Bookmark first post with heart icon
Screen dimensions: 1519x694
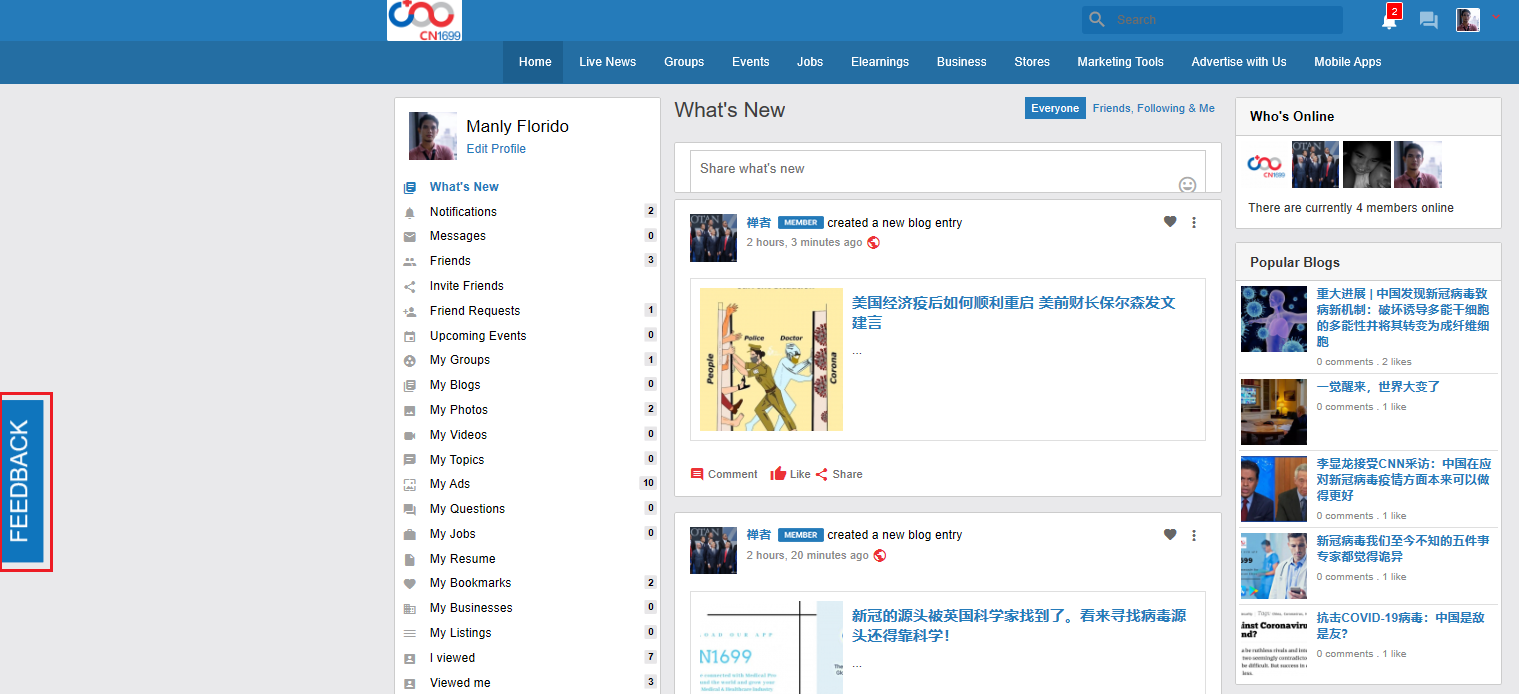point(1170,222)
